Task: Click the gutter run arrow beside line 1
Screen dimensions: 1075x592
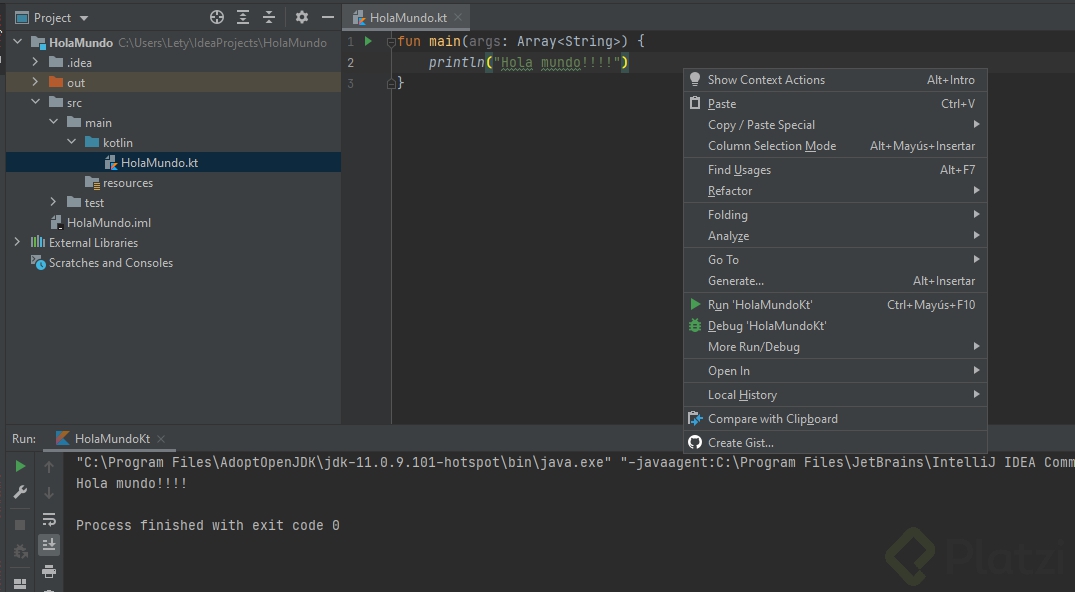Action: [x=369, y=41]
